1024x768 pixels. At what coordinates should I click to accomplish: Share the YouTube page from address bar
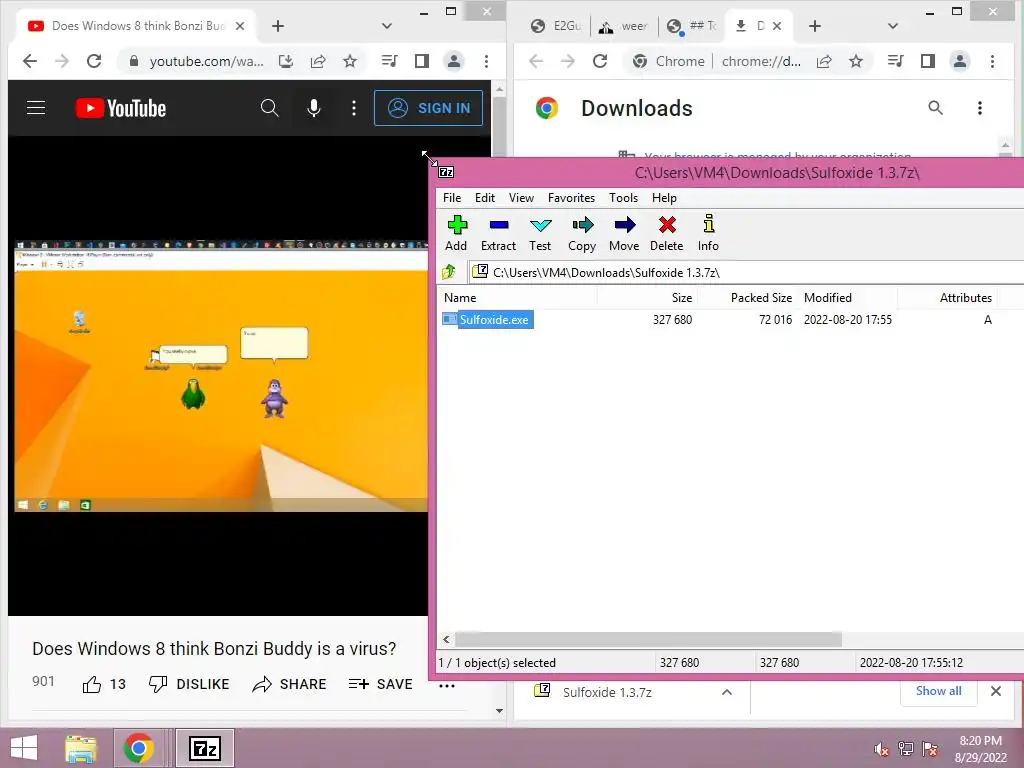pyautogui.click(x=318, y=61)
